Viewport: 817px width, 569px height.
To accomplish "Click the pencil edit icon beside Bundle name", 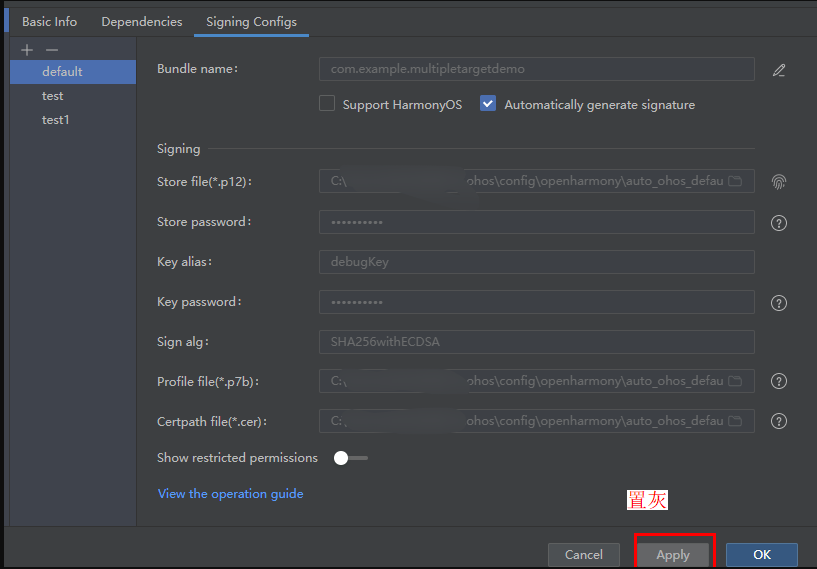I will pos(778,70).
